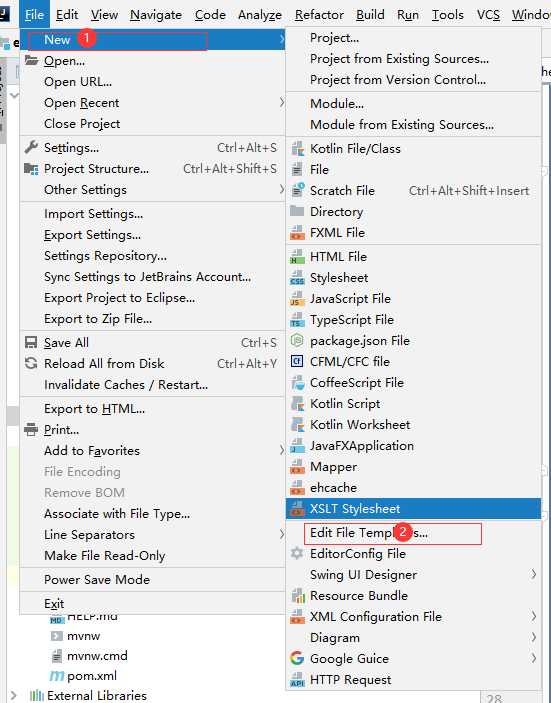Click the Kotlin Worksheet icon
551x703 pixels.
pos(297,425)
